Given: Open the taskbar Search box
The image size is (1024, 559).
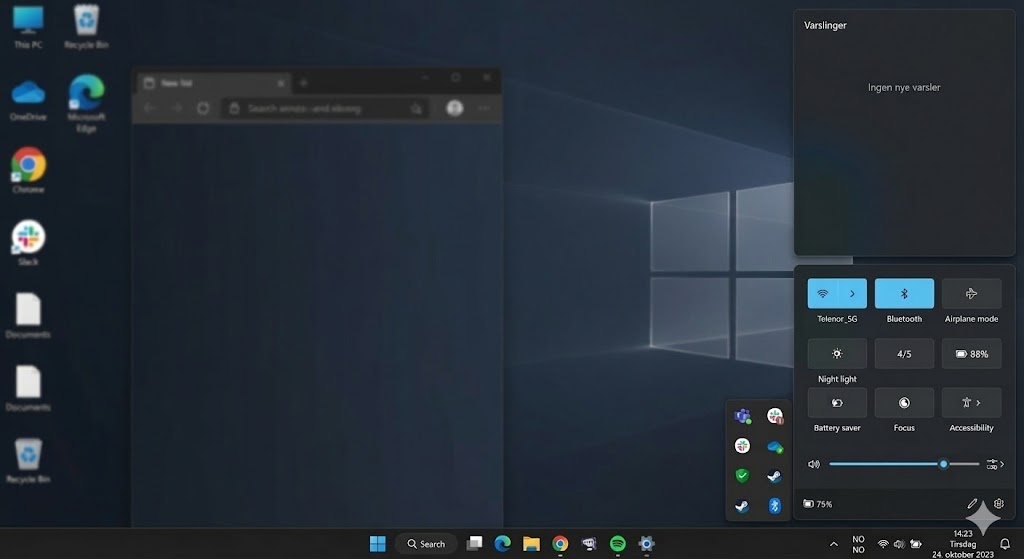Looking at the screenshot, I should tap(426, 544).
